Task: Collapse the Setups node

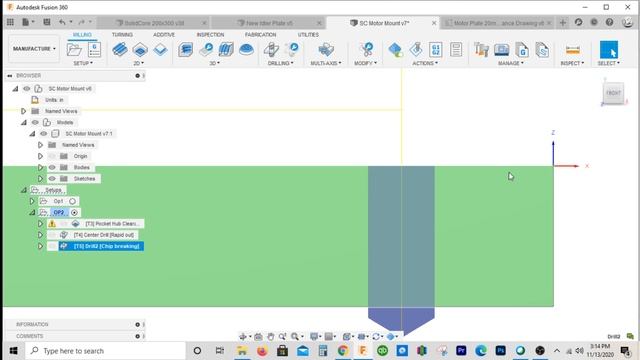Action: tap(24, 190)
